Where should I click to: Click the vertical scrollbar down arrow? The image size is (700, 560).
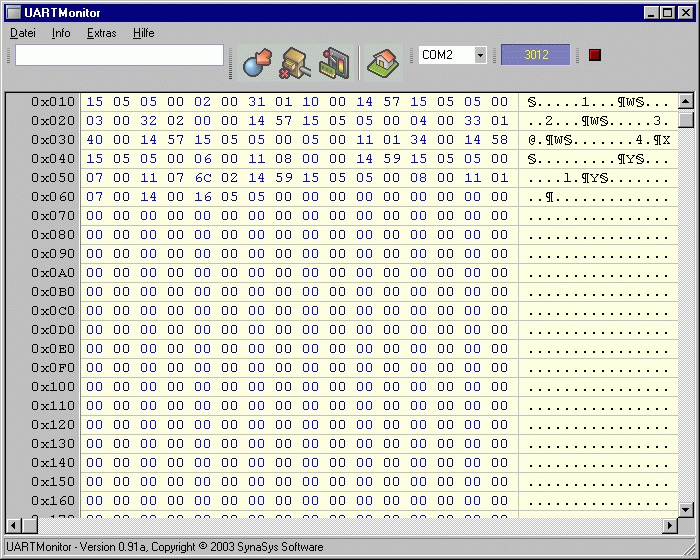[x=686, y=509]
